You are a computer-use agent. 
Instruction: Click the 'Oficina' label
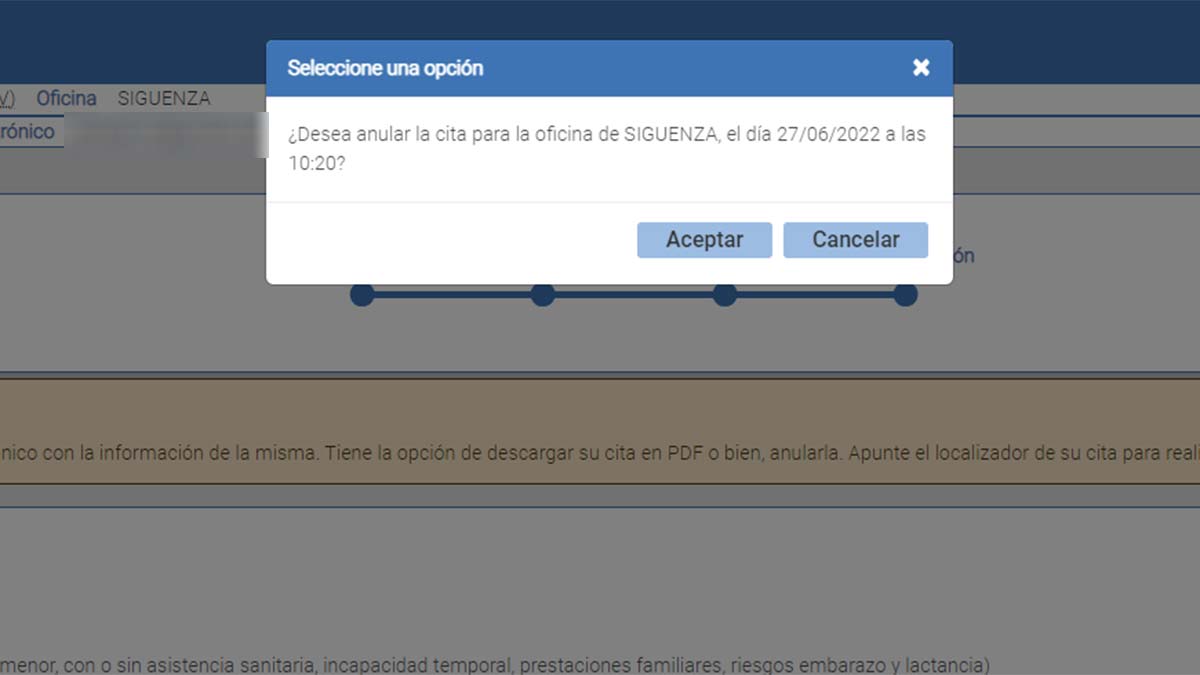[x=66, y=98]
